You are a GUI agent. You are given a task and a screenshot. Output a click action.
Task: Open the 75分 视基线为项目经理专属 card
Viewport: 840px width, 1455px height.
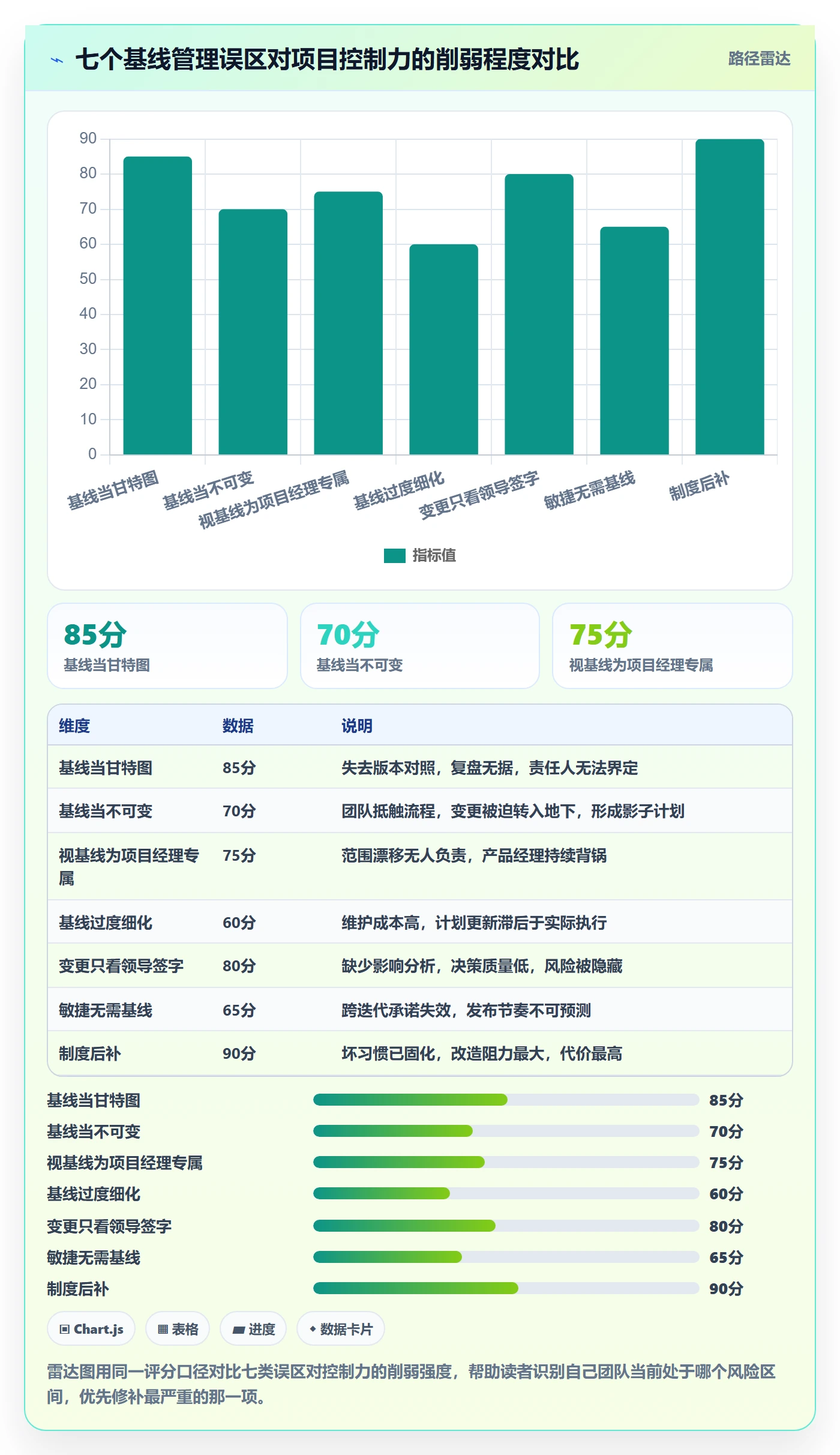coord(673,646)
